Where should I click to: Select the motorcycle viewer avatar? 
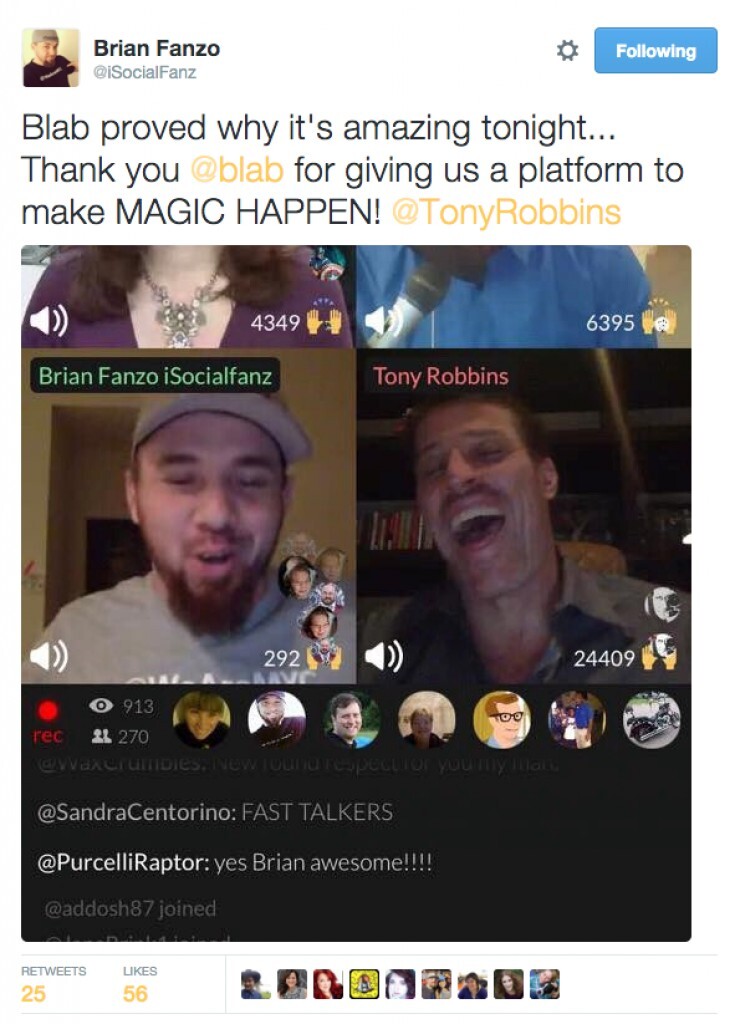point(651,719)
